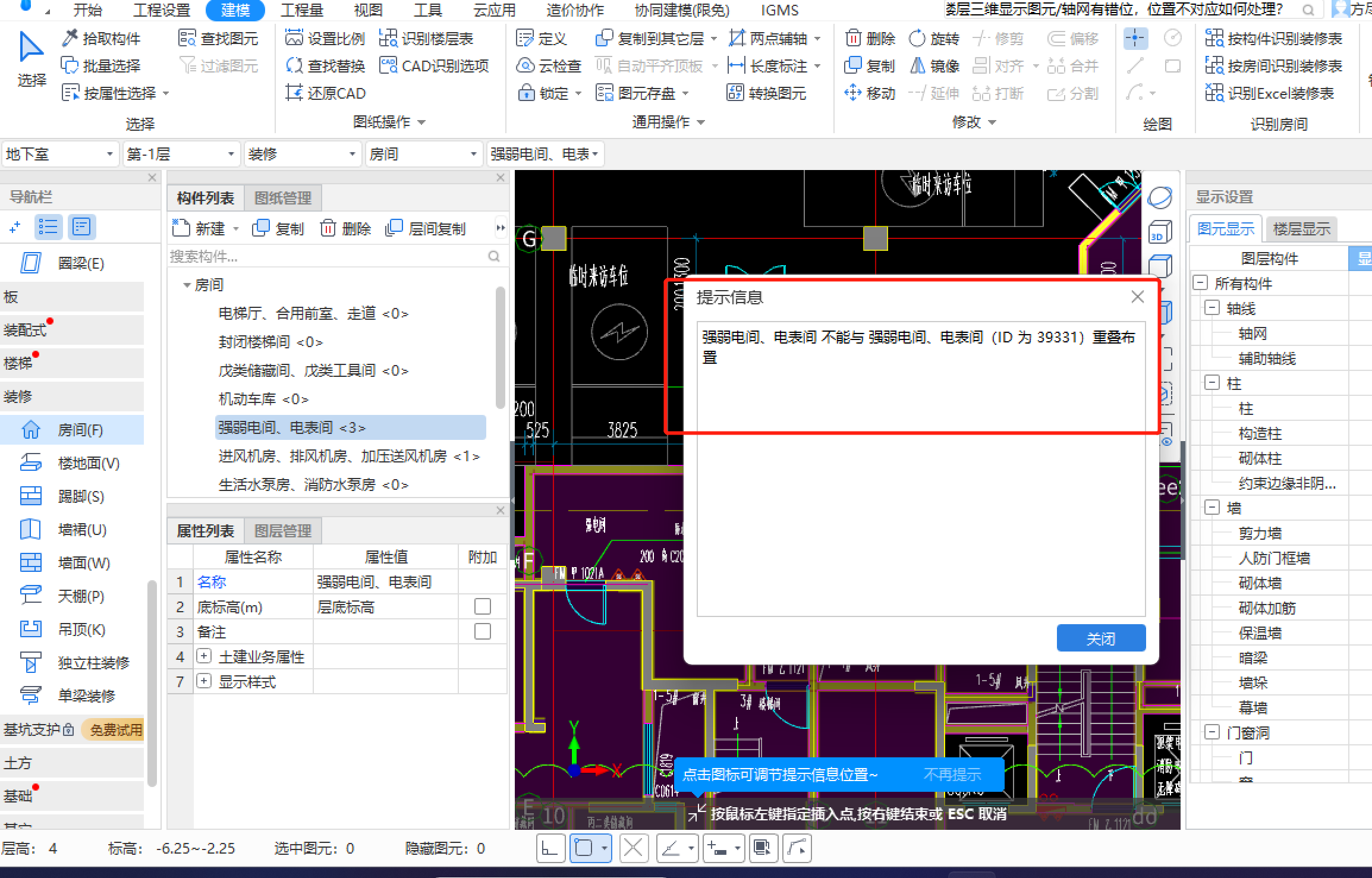Select 机动车库 <0> component
The width and height of the screenshot is (1372, 878).
[x=263, y=399]
